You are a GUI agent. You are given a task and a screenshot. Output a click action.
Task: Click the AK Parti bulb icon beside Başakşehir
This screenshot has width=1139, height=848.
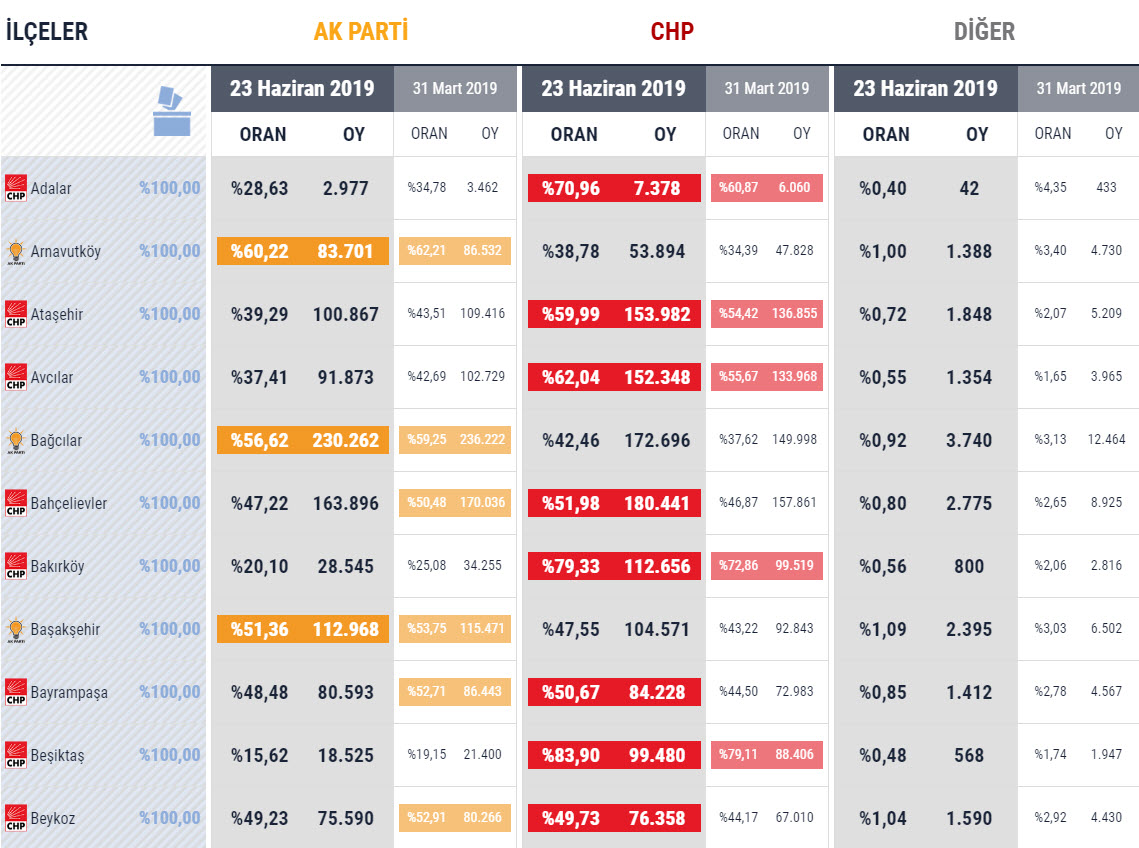pos(16,630)
